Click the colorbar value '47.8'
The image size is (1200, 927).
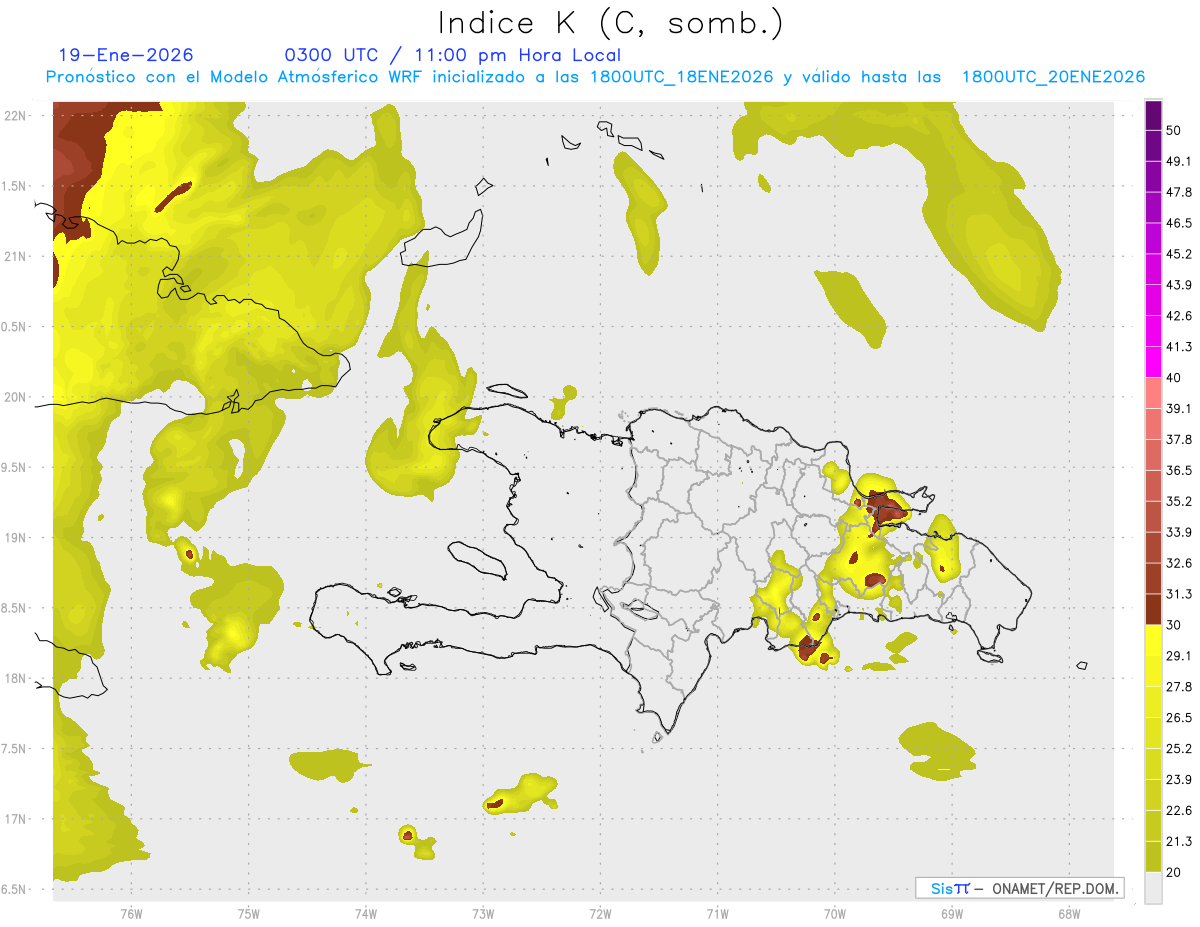pos(1179,192)
